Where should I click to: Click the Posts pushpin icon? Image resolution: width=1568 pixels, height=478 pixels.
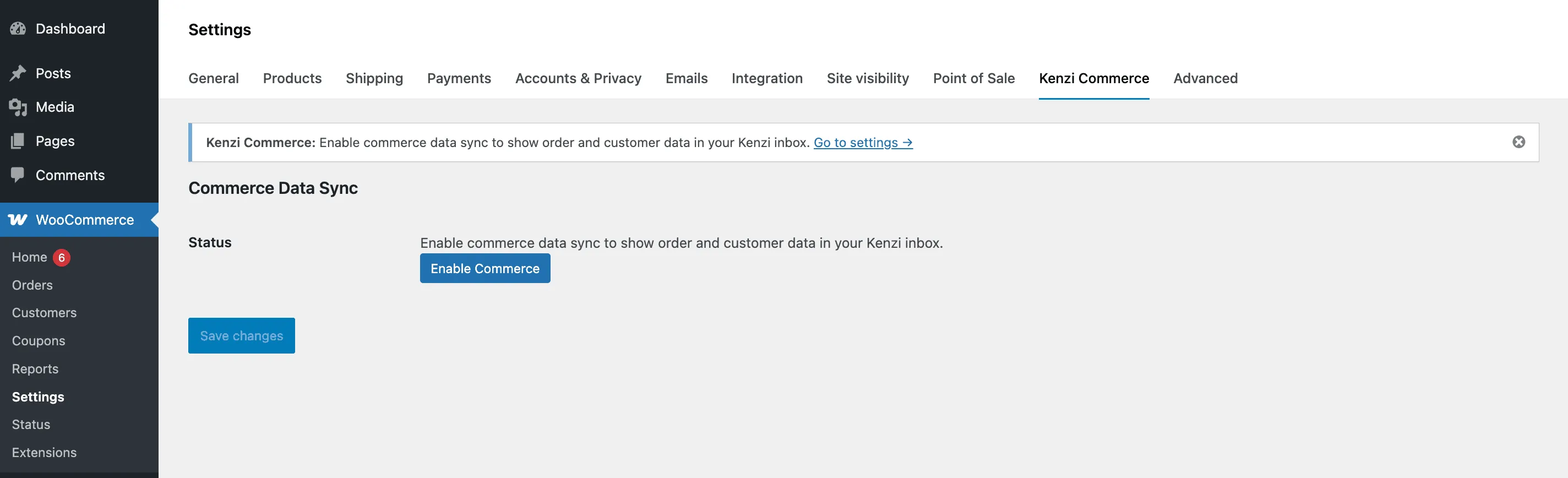click(18, 73)
